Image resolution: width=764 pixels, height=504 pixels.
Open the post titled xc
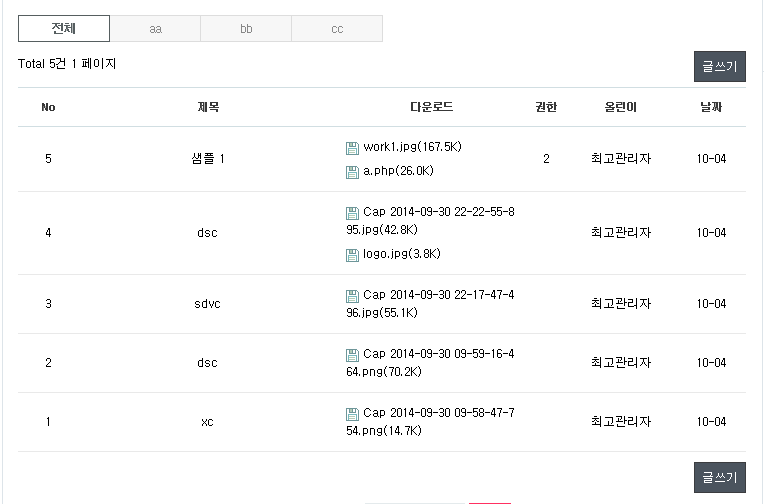pos(207,422)
